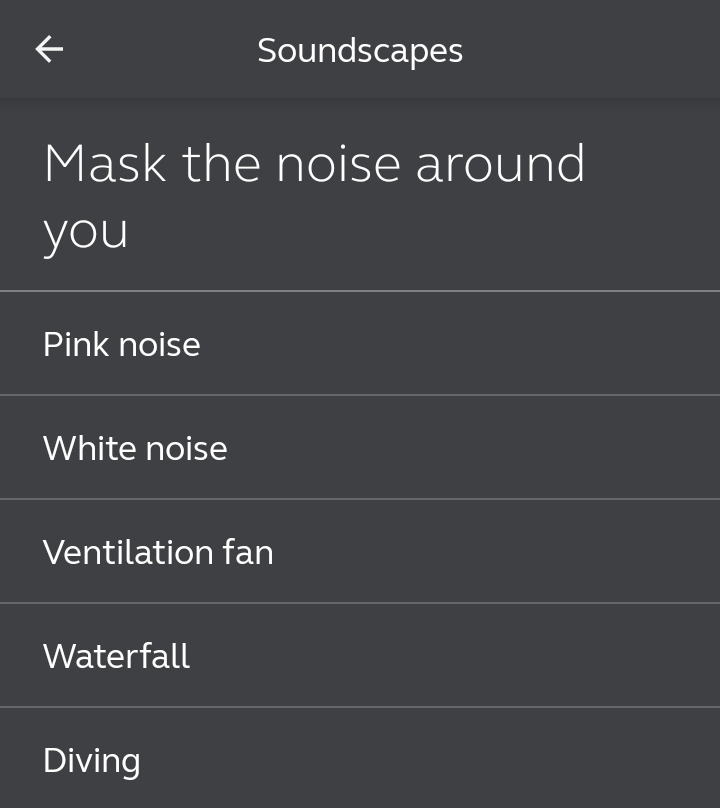
Task: Go back using the left arrow icon
Action: click(49, 49)
